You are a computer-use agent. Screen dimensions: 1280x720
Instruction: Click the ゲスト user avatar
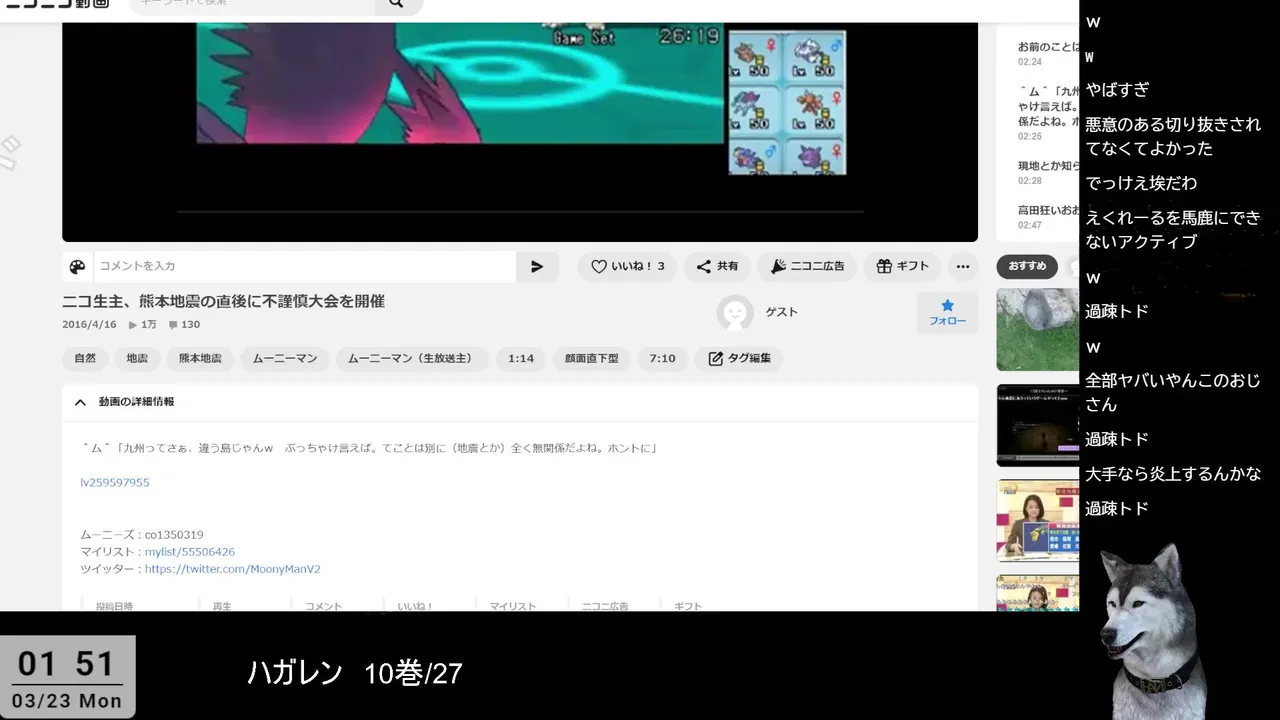(735, 313)
